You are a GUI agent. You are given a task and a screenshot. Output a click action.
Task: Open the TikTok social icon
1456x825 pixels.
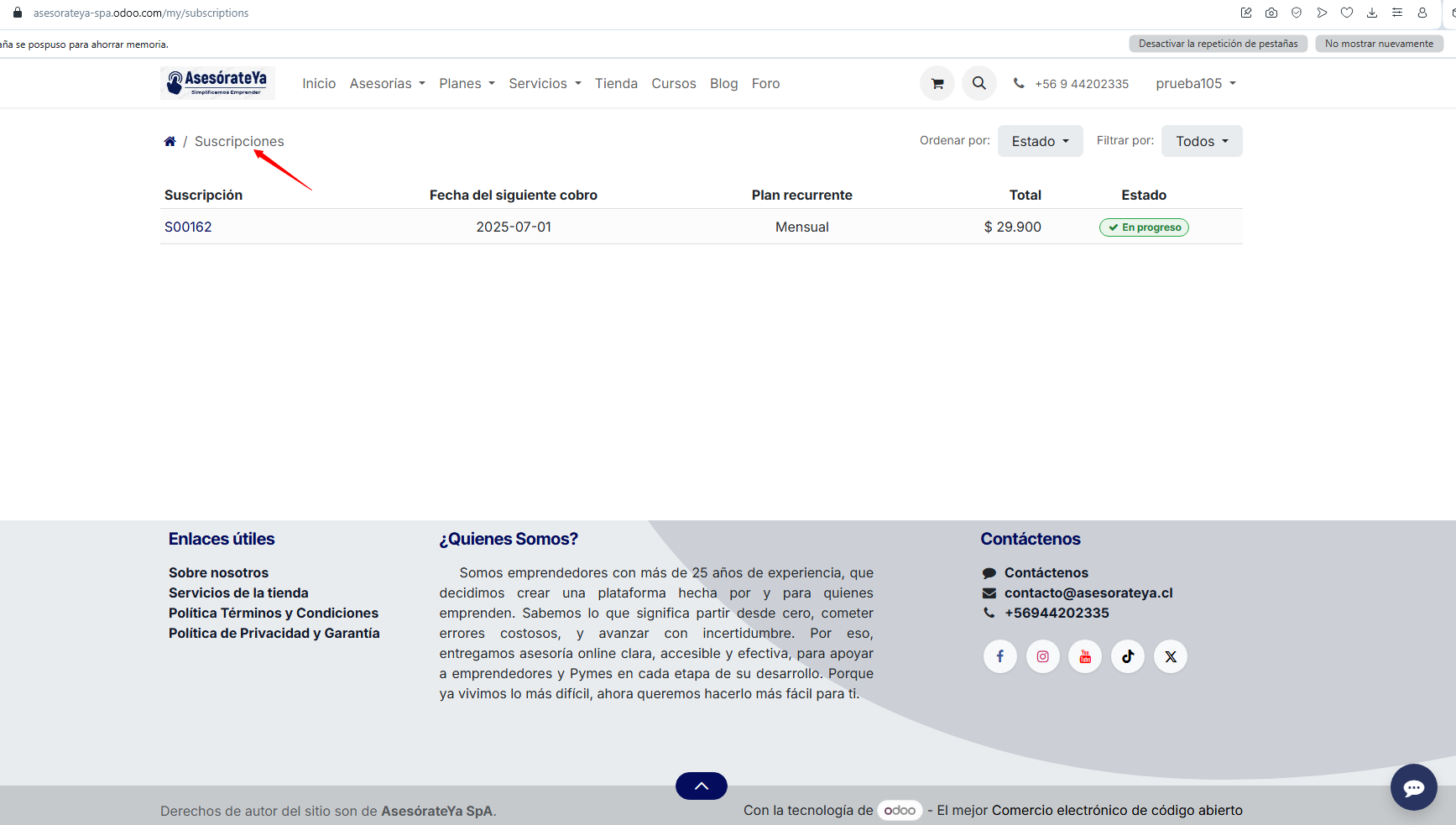[1128, 656]
